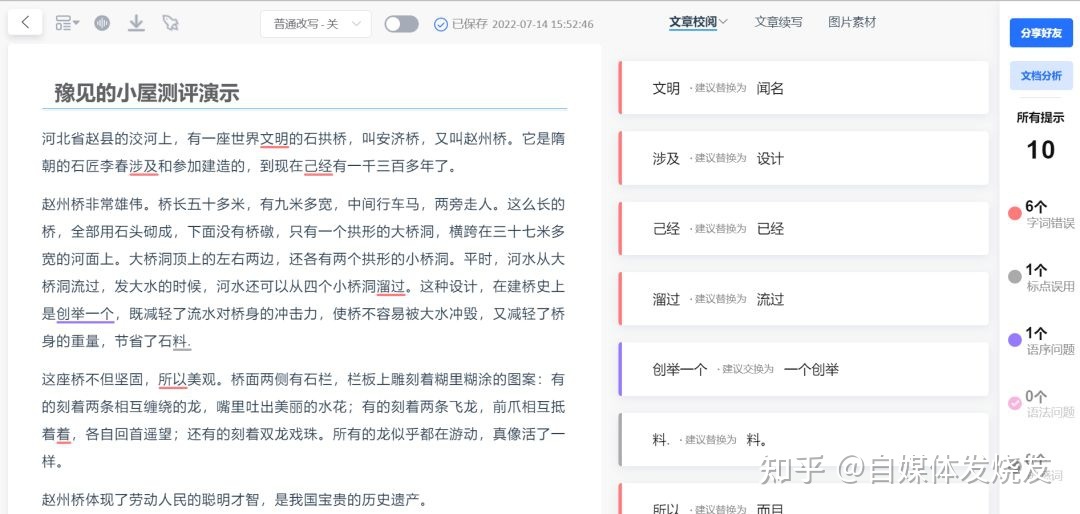1080x514 pixels.
Task: Open the suggestion card 溜过 to 流过
Action: point(804,298)
